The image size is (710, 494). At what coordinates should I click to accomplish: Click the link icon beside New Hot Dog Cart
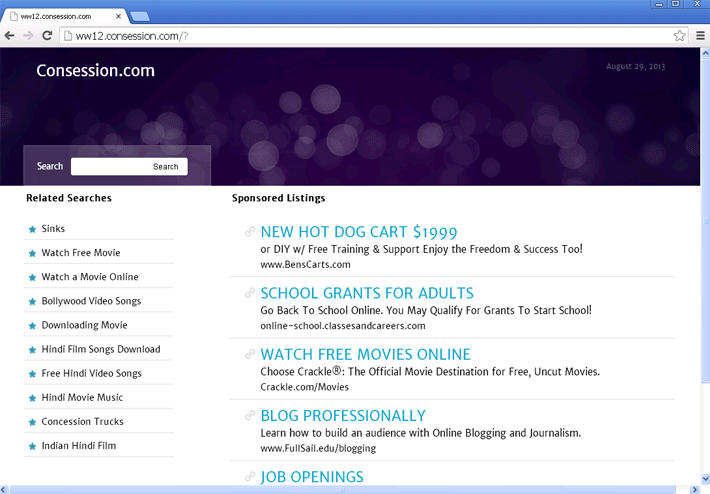pyautogui.click(x=250, y=232)
